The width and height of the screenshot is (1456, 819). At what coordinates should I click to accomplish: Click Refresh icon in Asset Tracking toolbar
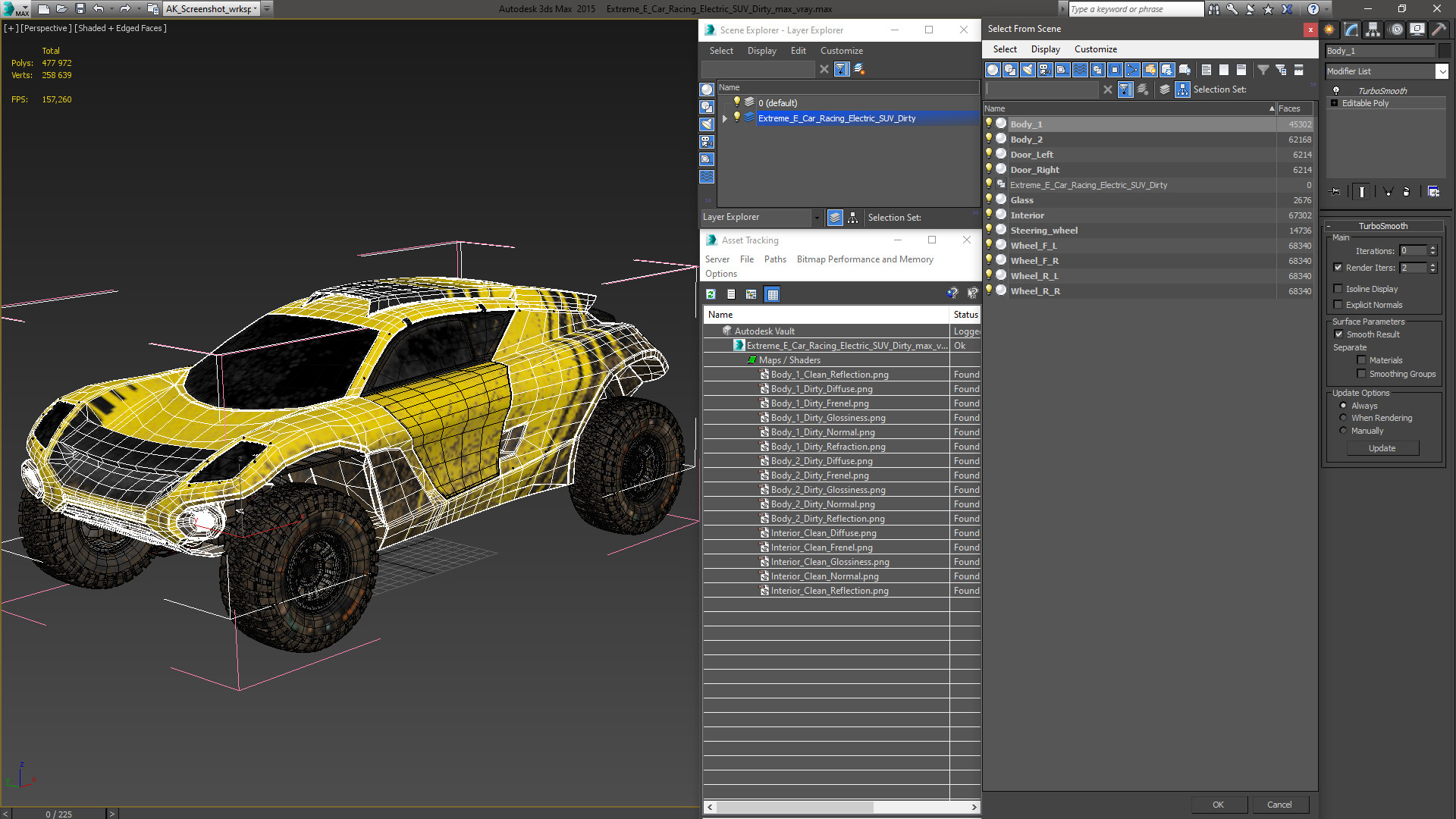click(x=711, y=294)
